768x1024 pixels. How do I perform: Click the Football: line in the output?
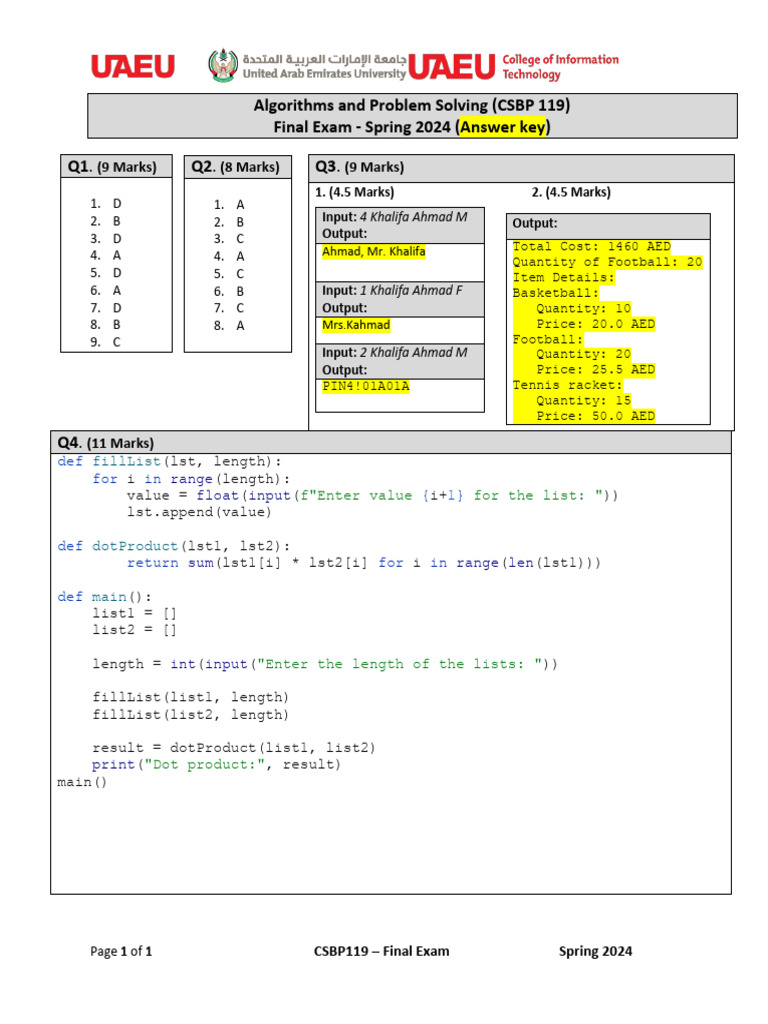tap(548, 340)
